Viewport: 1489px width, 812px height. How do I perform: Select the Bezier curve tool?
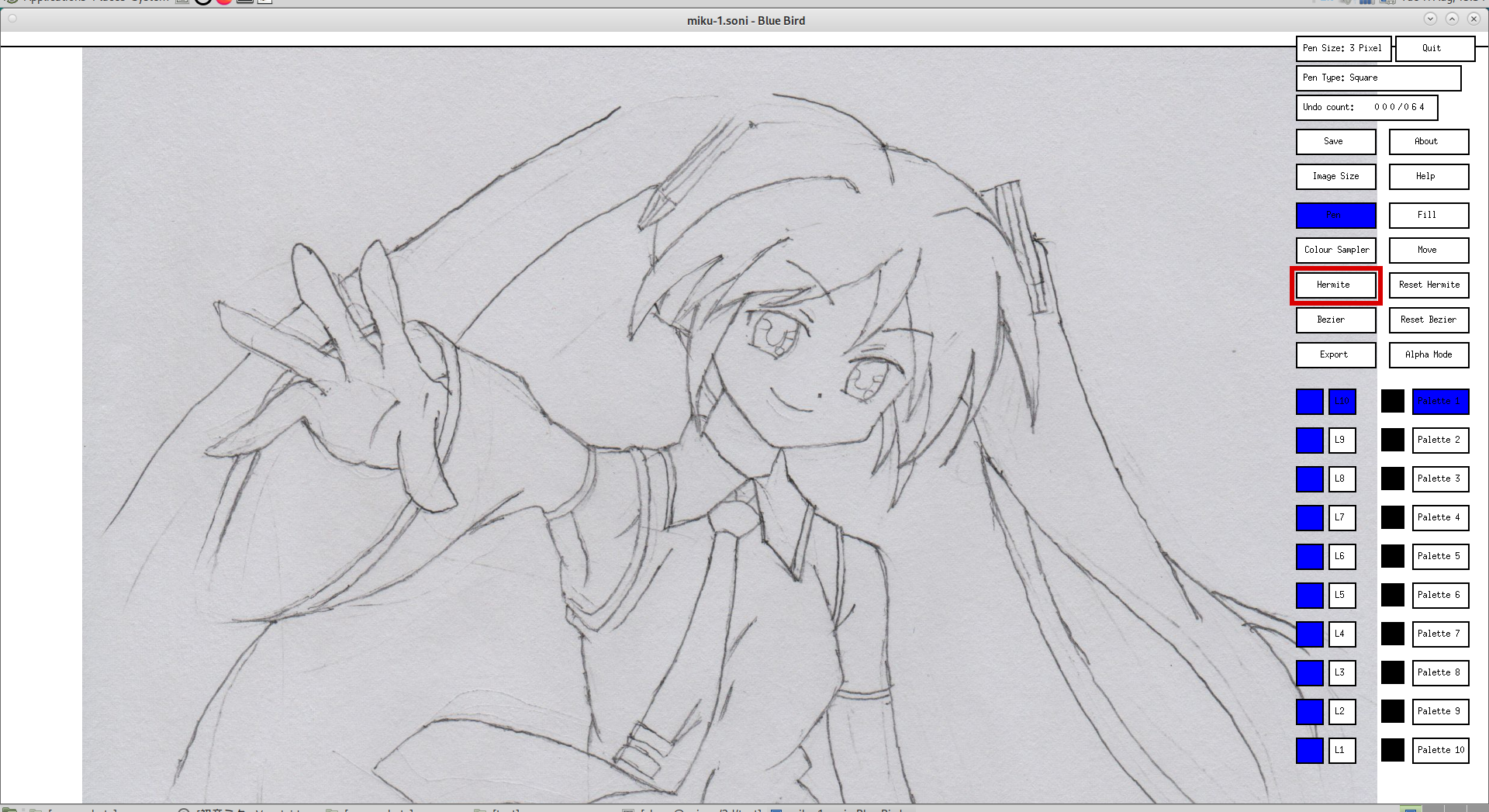[1335, 320]
